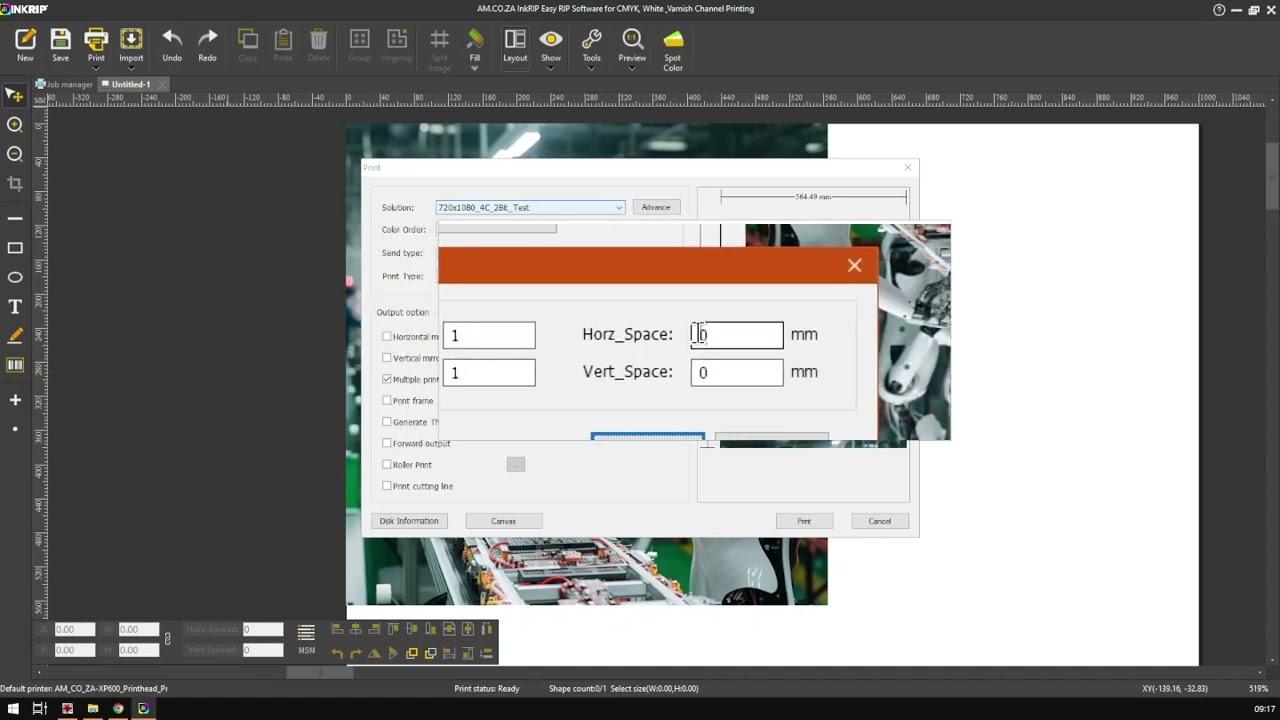Screen dimensions: 1280x720
Task: Switch to the Job manager tab
Action: (x=65, y=85)
